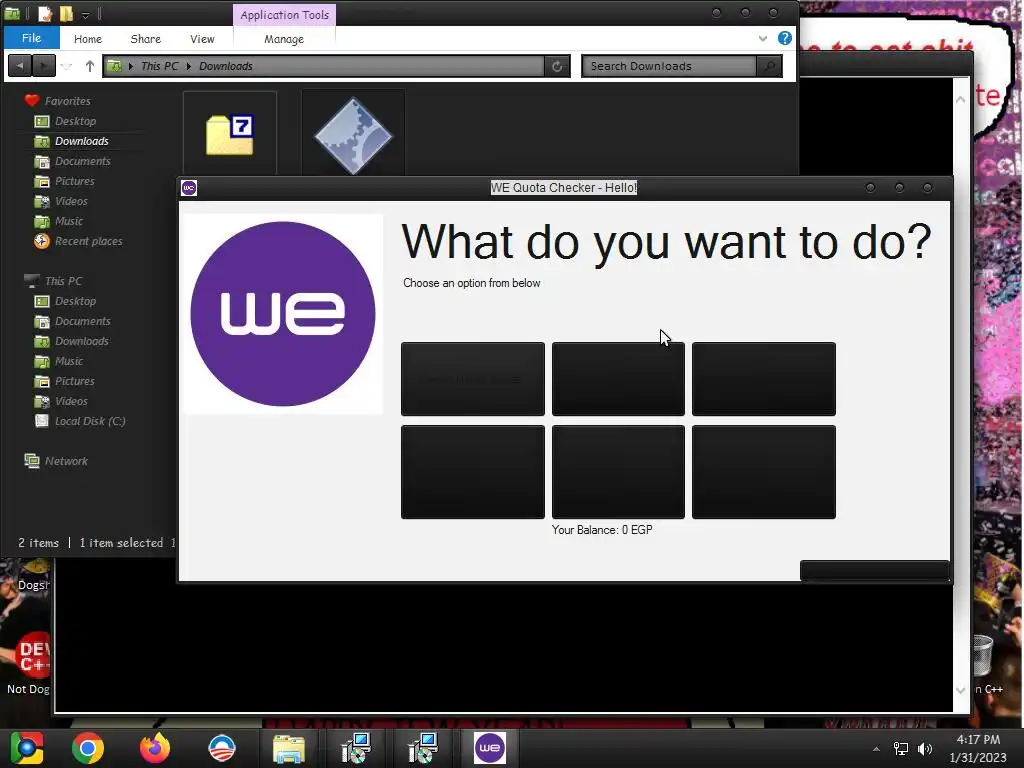Click the green folder icon in address bar
Screen dimensions: 1024x768
pos(114,65)
